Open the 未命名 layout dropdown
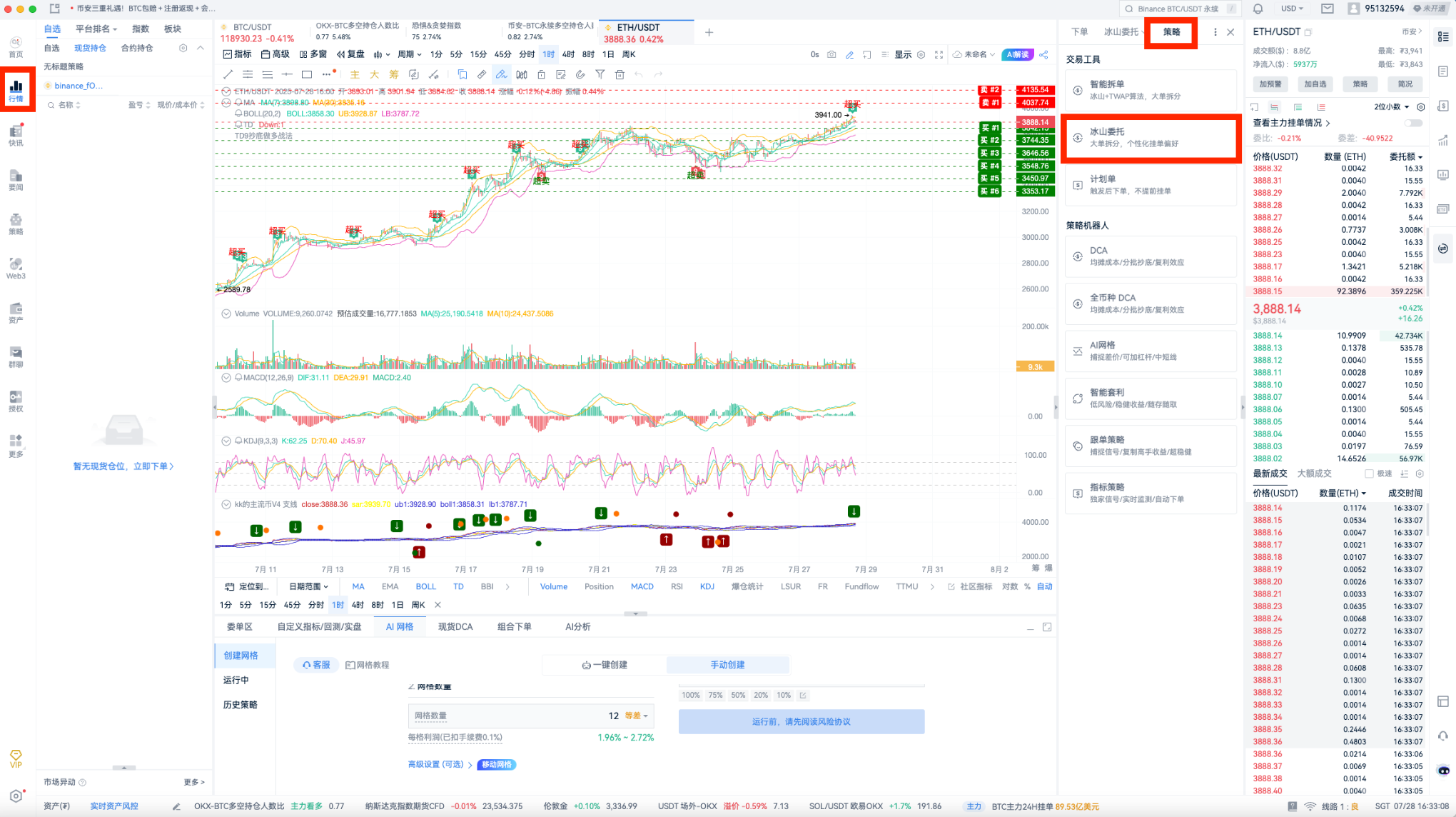The width and height of the screenshot is (1456, 817). [x=974, y=54]
